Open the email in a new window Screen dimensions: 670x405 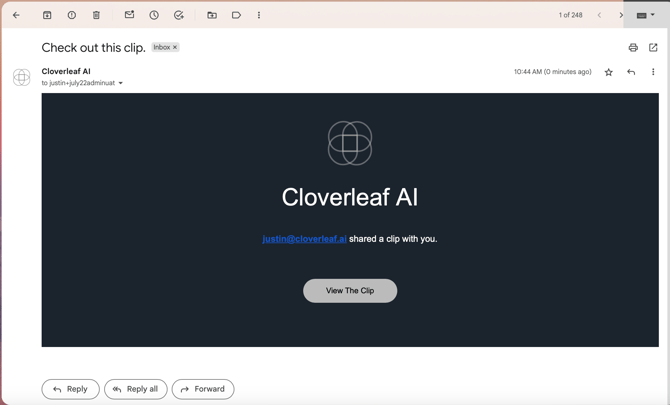(x=653, y=47)
